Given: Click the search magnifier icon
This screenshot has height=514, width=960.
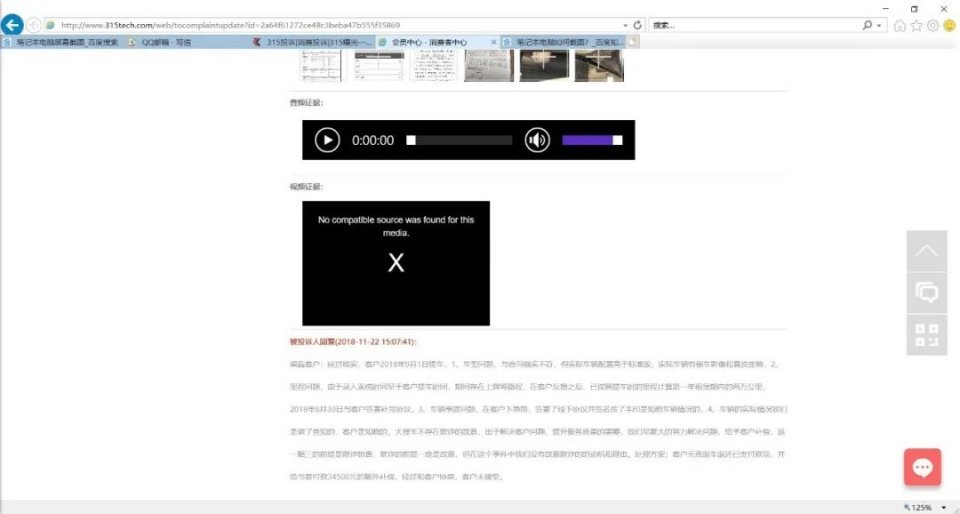Looking at the screenshot, I should 867,25.
